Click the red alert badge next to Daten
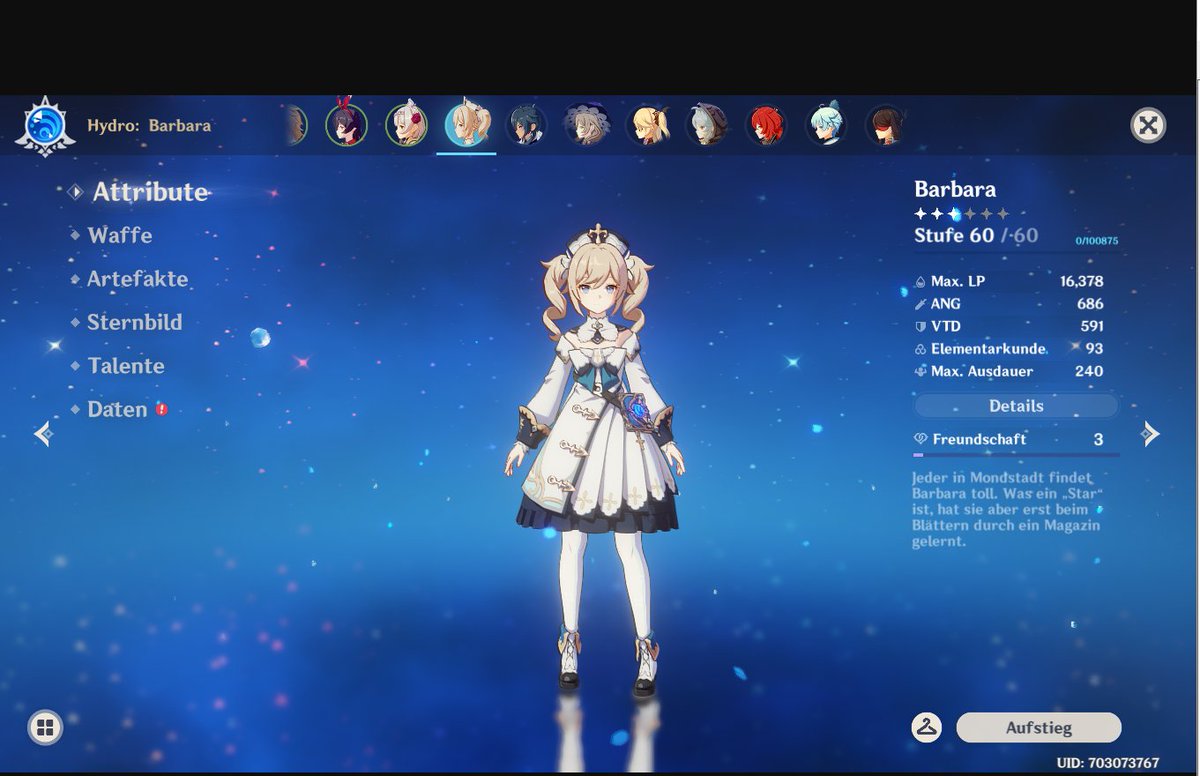This screenshot has width=1200, height=776. (x=162, y=409)
